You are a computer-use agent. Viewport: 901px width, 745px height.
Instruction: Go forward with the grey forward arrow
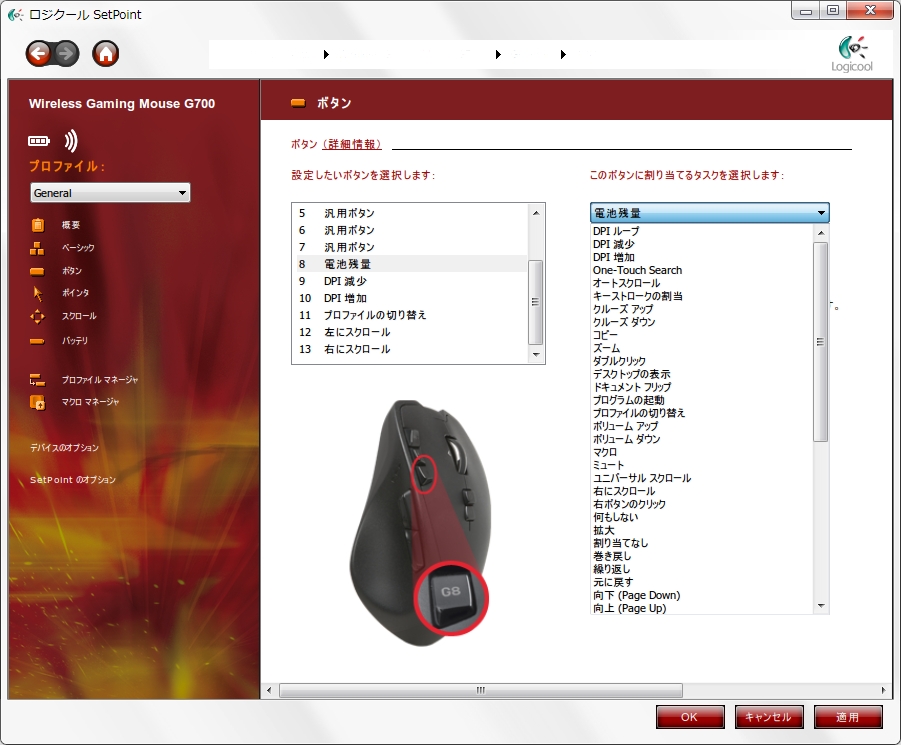(x=66, y=54)
